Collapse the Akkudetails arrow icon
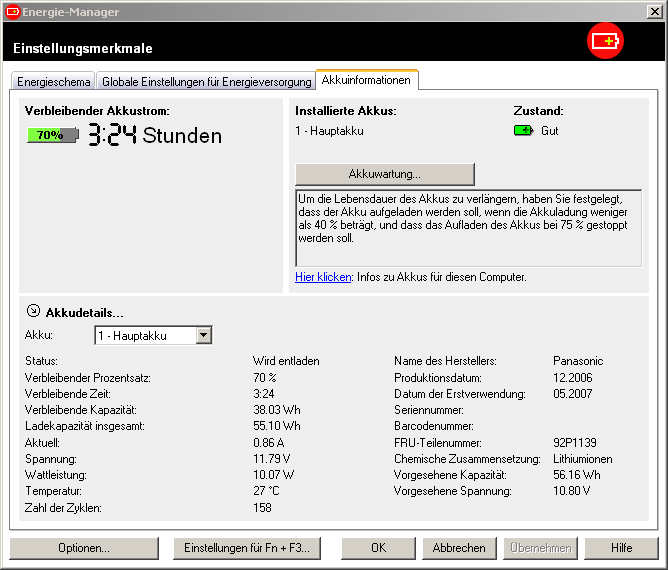 pos(33,311)
